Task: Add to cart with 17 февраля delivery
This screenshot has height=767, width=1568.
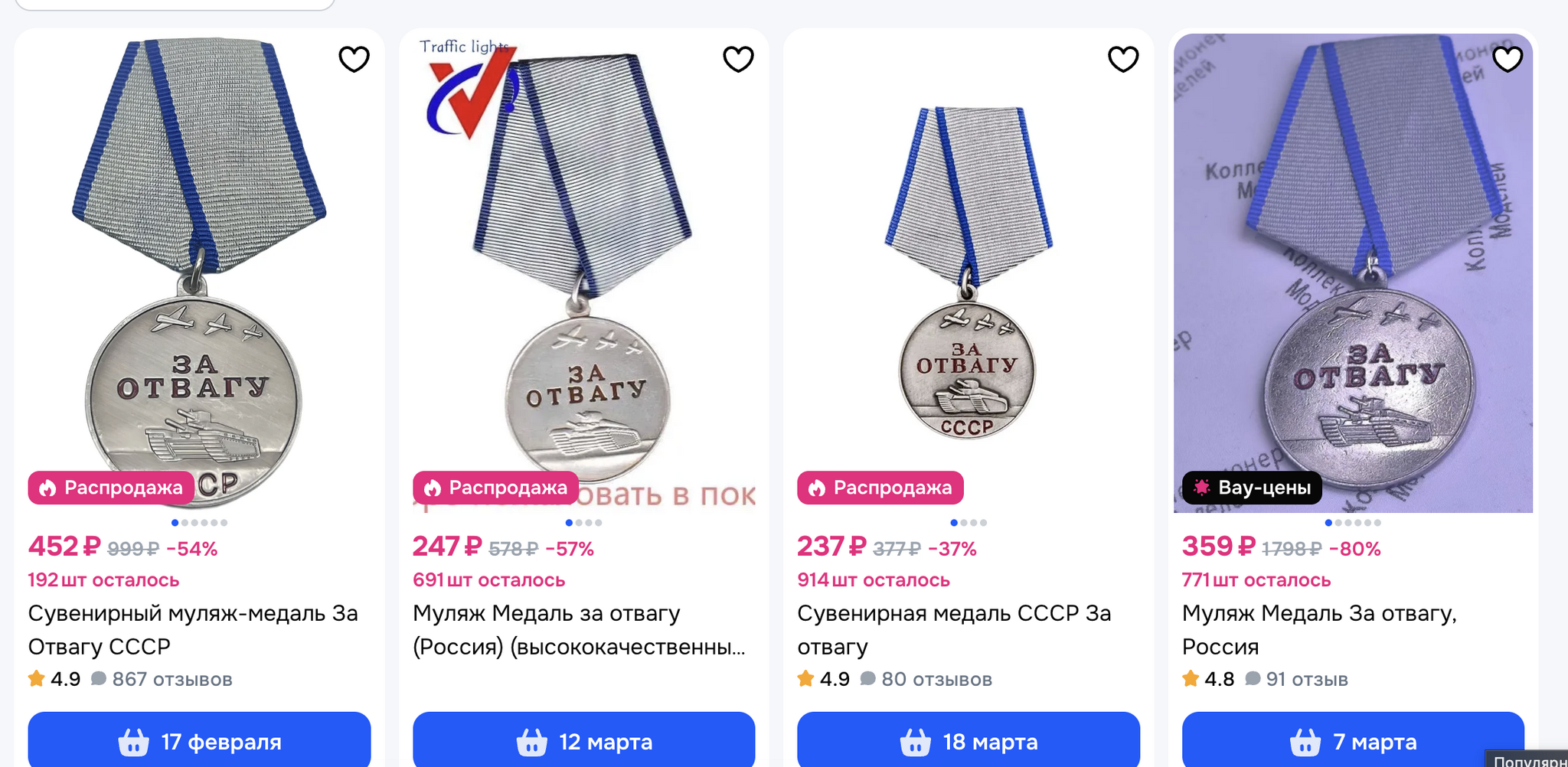Action: (x=199, y=740)
